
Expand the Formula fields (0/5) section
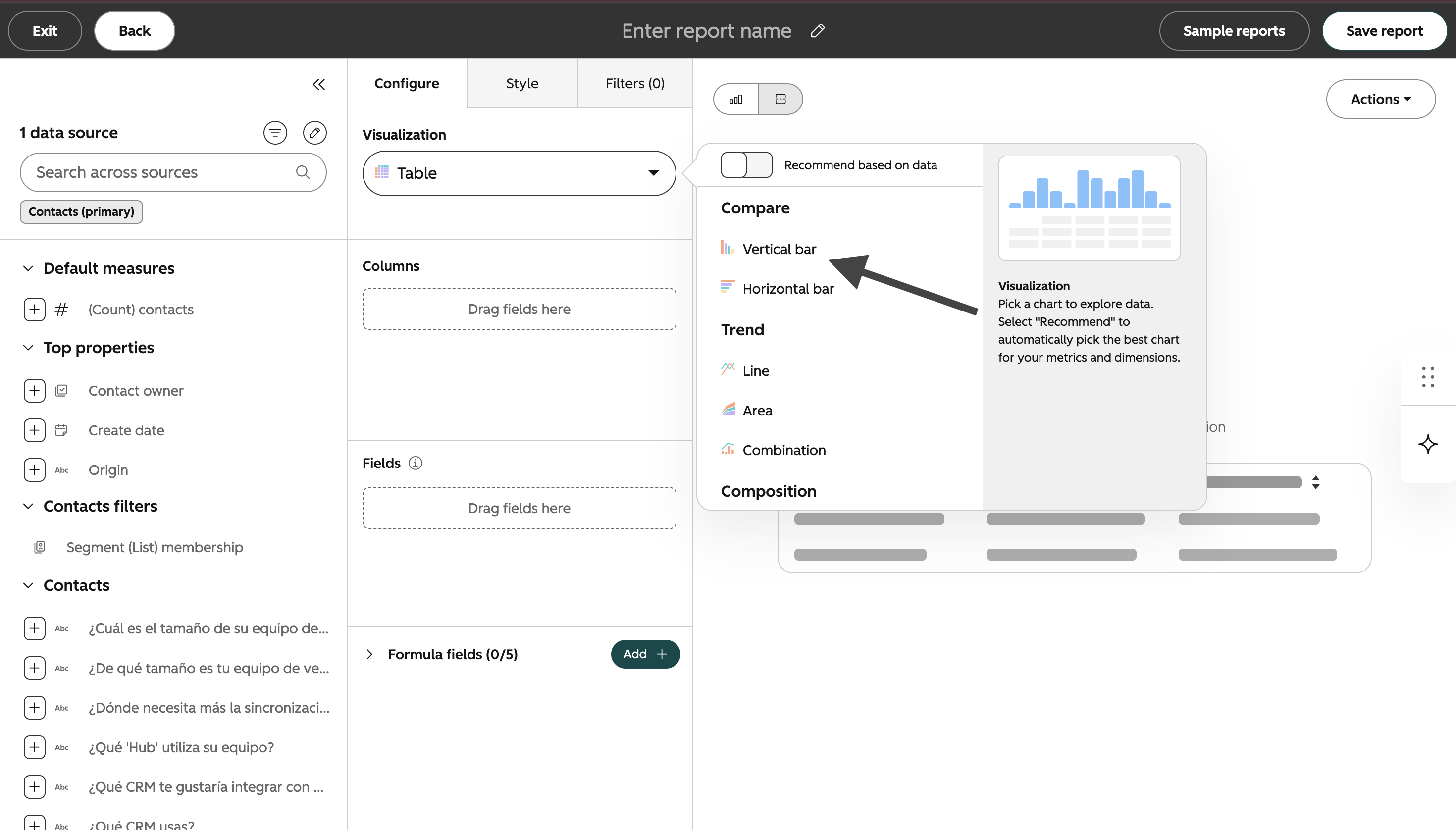point(369,654)
